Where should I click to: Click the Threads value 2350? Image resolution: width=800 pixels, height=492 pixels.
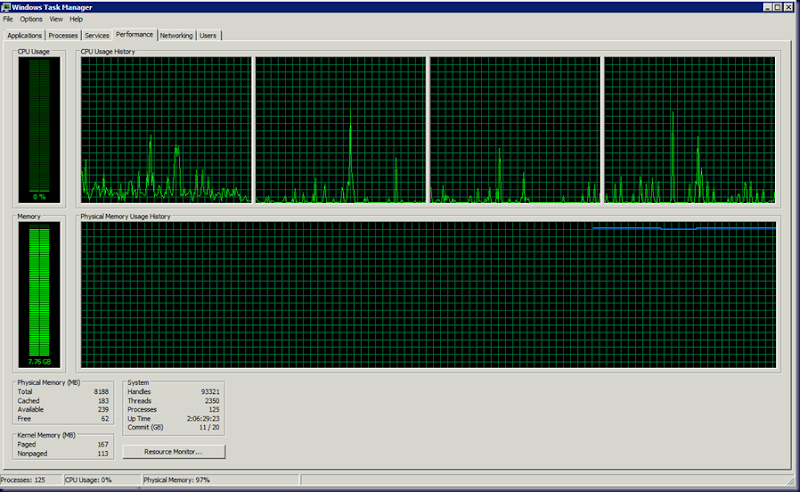click(212, 401)
